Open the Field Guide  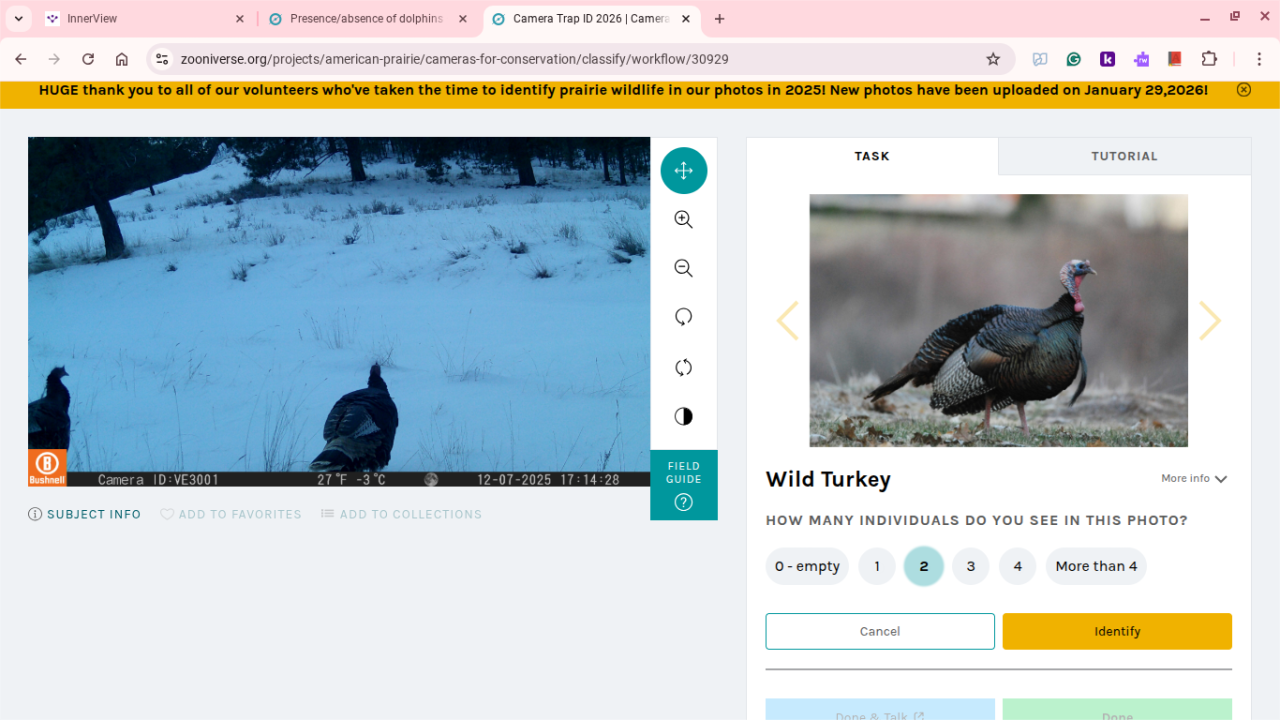(x=684, y=485)
